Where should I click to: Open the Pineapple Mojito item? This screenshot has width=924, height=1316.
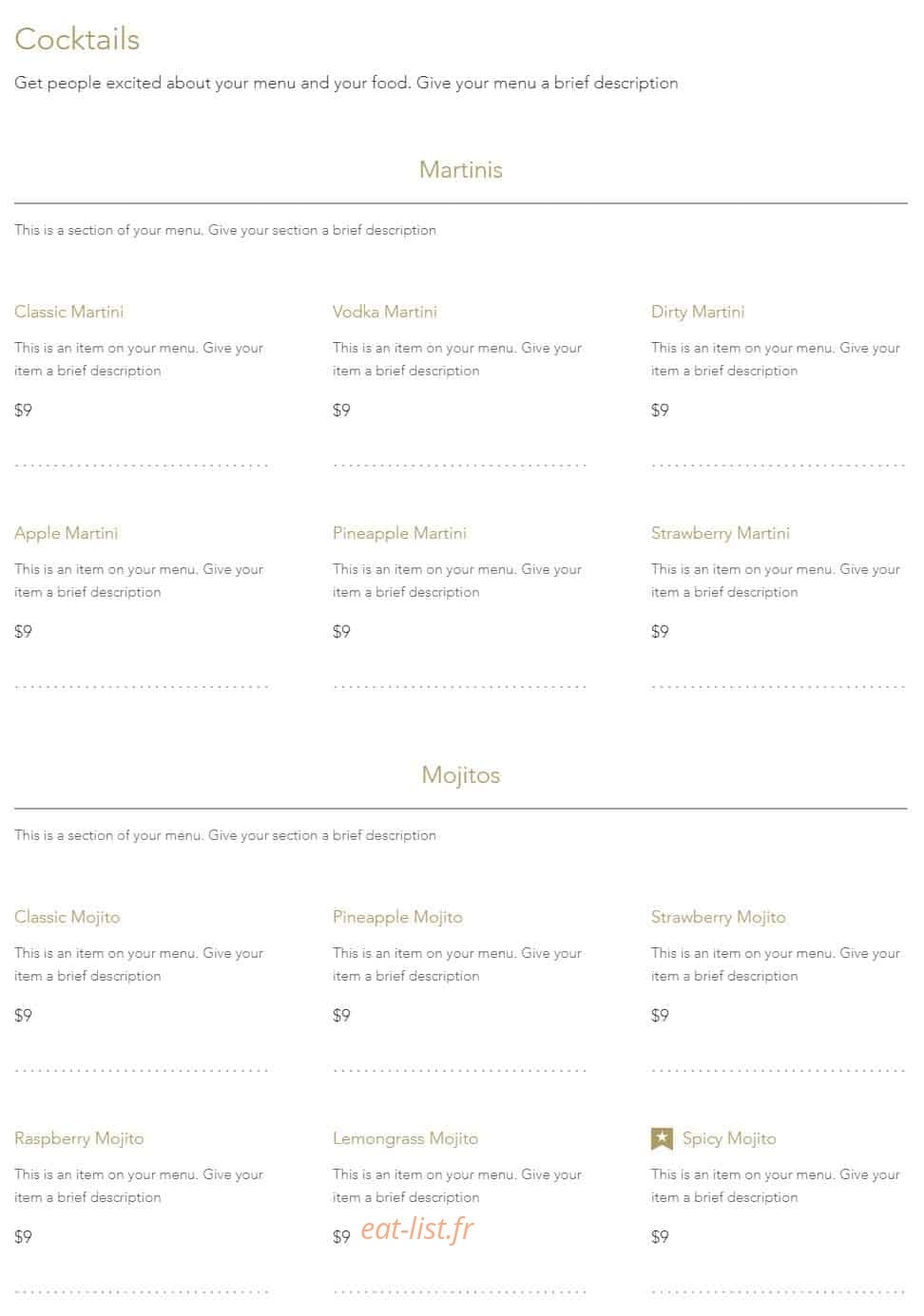[397, 918]
